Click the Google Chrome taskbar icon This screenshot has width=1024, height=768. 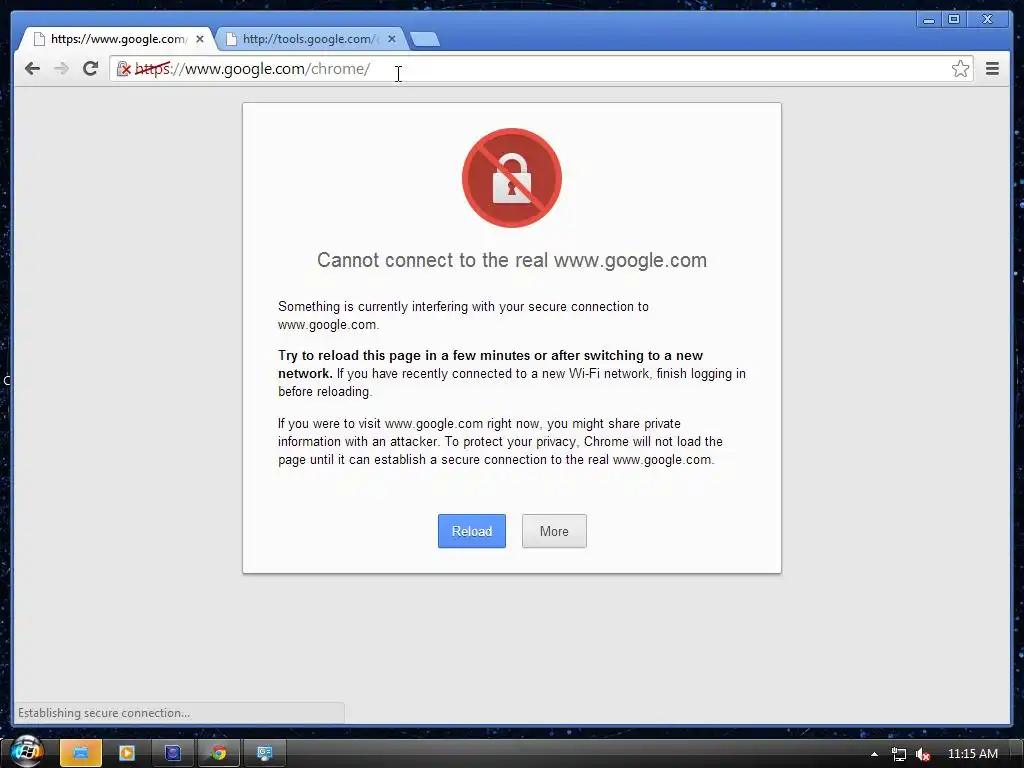tap(219, 753)
